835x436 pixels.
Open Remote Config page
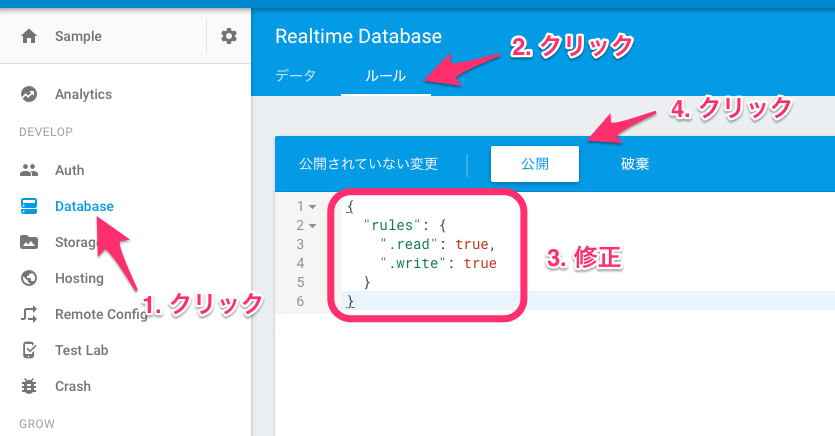pyautogui.click(x=102, y=314)
